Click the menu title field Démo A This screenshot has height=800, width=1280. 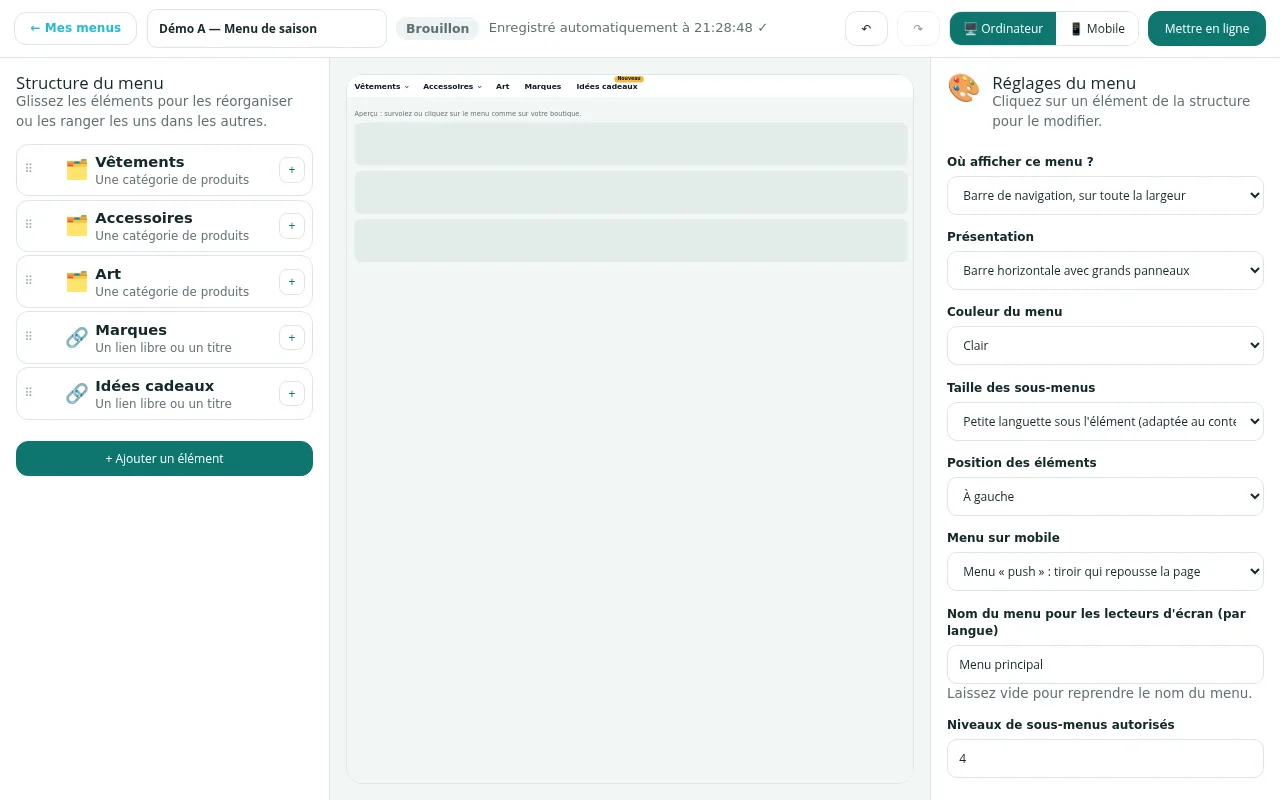click(267, 28)
